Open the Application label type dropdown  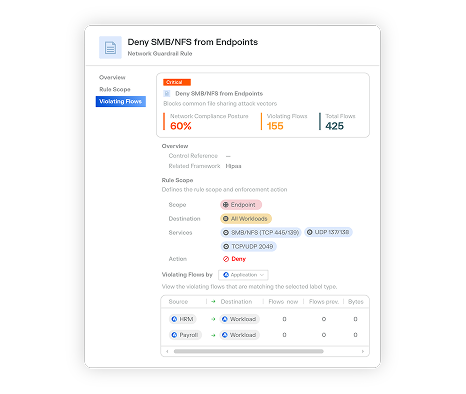243,275
